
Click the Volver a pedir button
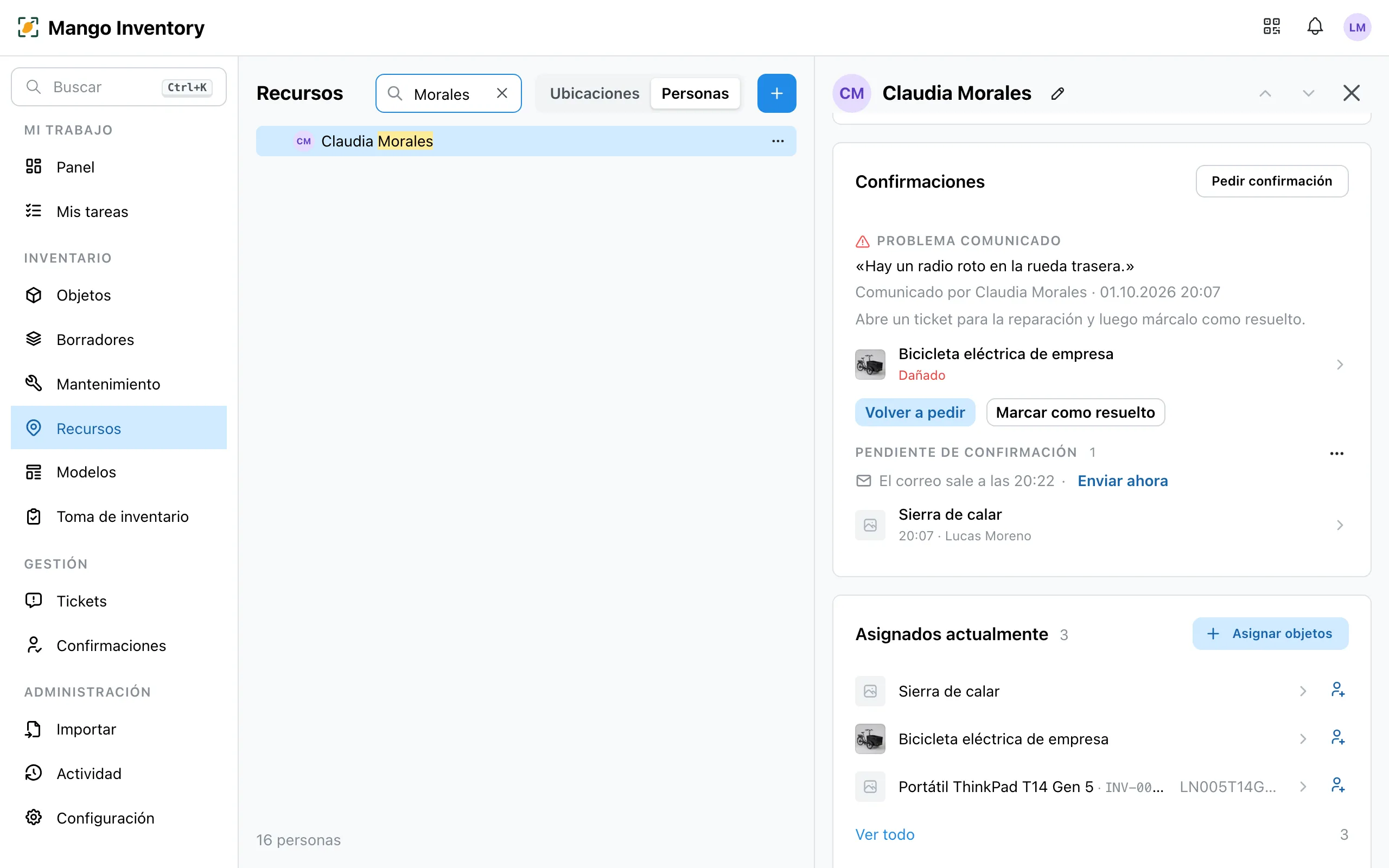tap(915, 412)
